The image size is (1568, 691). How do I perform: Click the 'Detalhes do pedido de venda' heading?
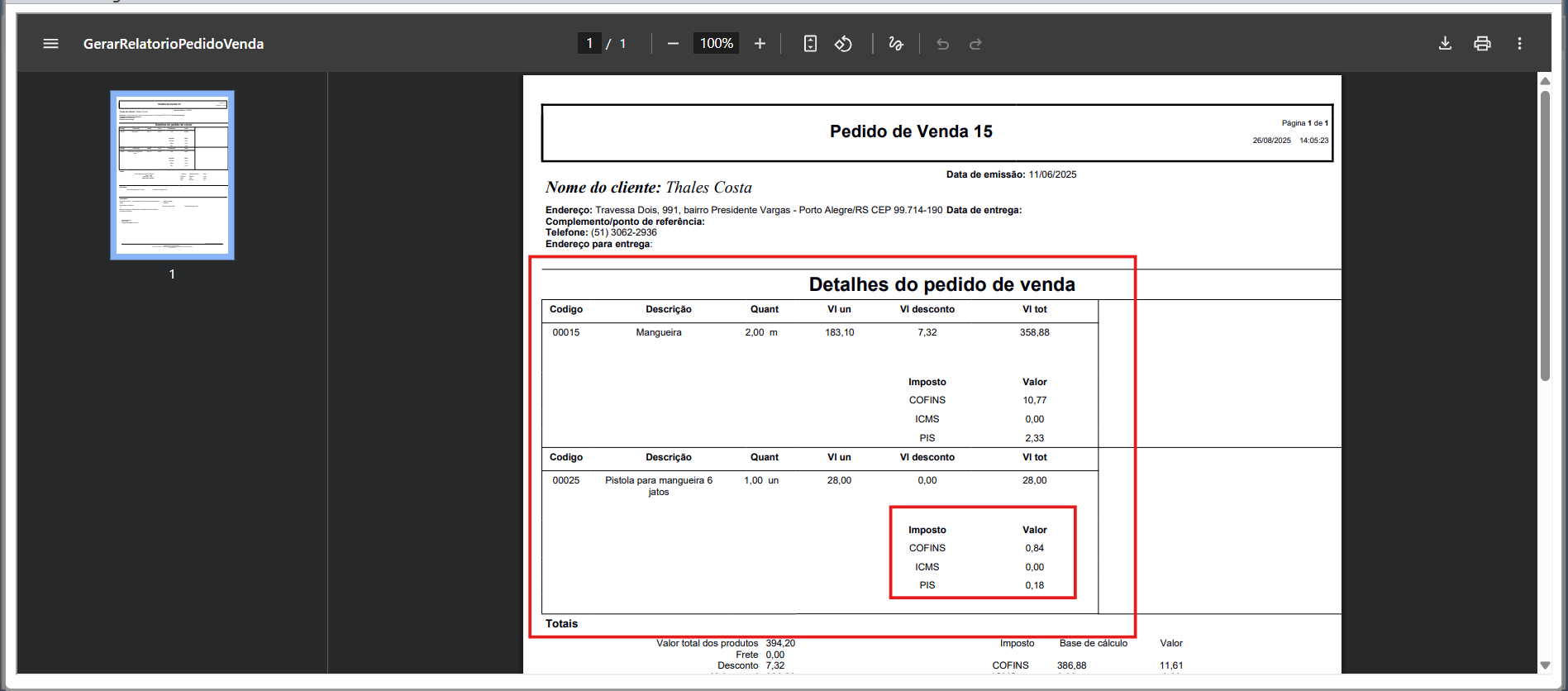pos(941,284)
